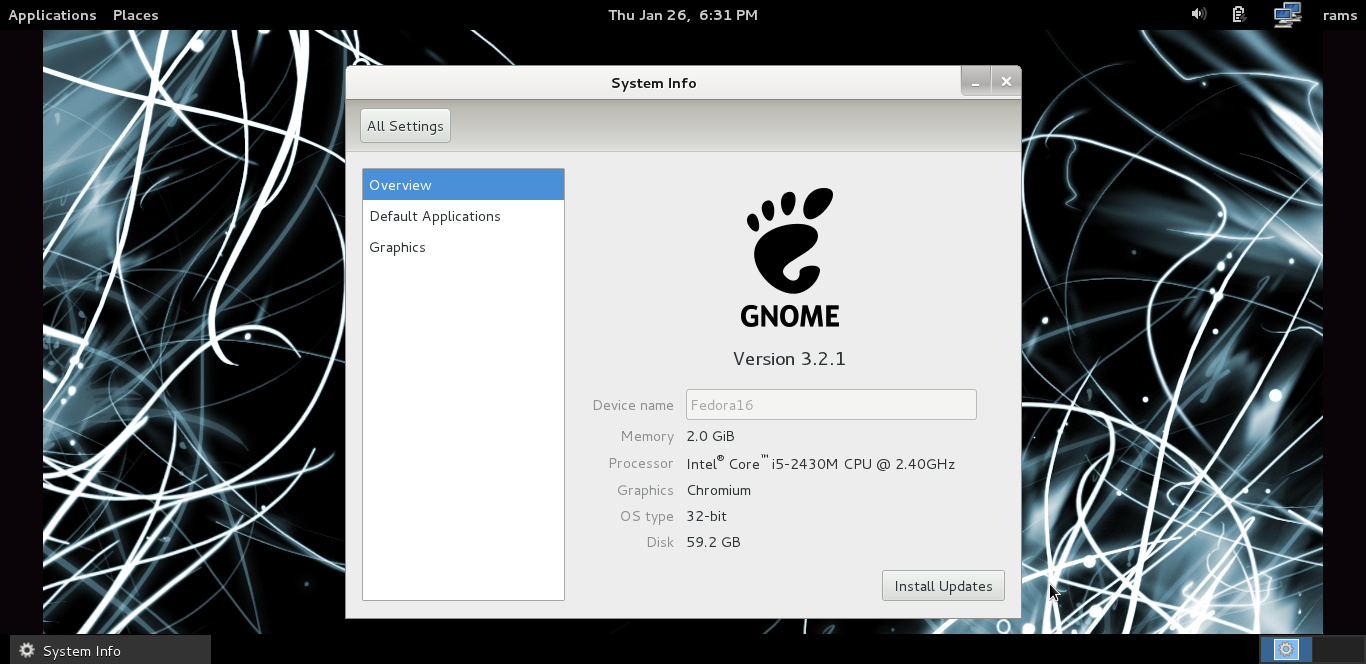Click the Version 3.2.1 text
Viewport: 1366px width, 664px height.
pos(789,359)
